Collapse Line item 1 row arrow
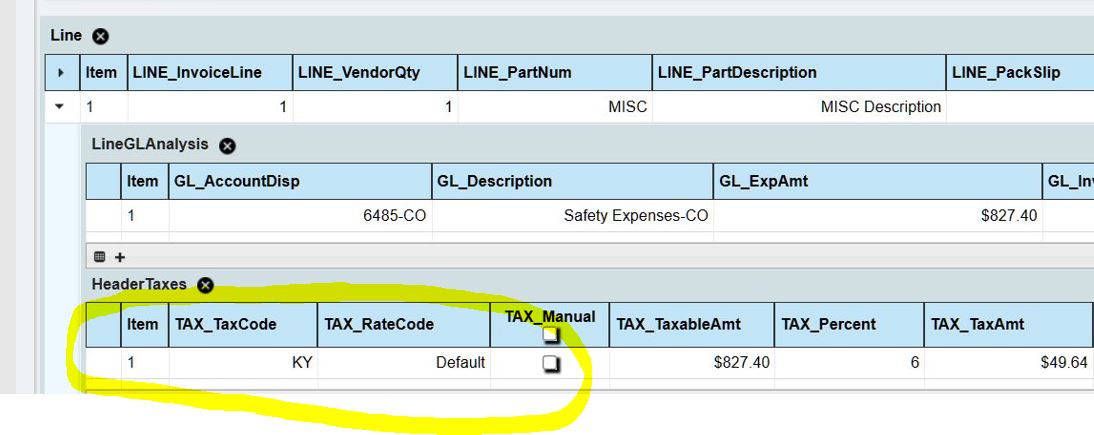The width and height of the screenshot is (1094, 435). pyautogui.click(x=60, y=107)
